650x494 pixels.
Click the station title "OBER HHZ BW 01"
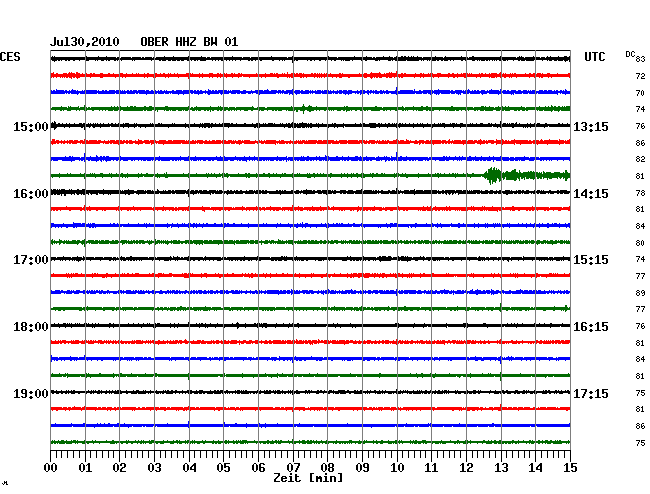pos(189,42)
